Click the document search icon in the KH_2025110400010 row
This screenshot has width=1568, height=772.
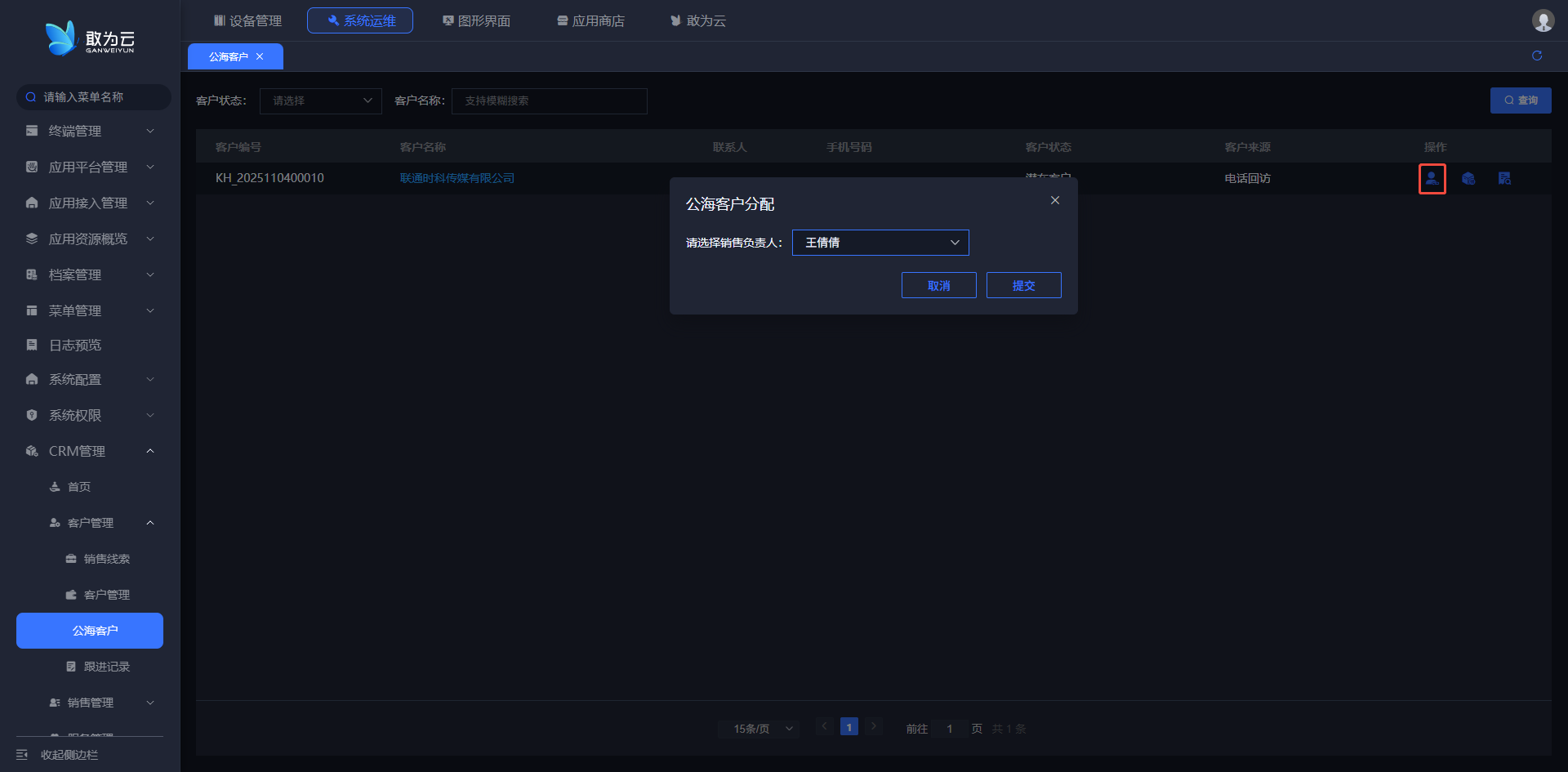click(1504, 178)
